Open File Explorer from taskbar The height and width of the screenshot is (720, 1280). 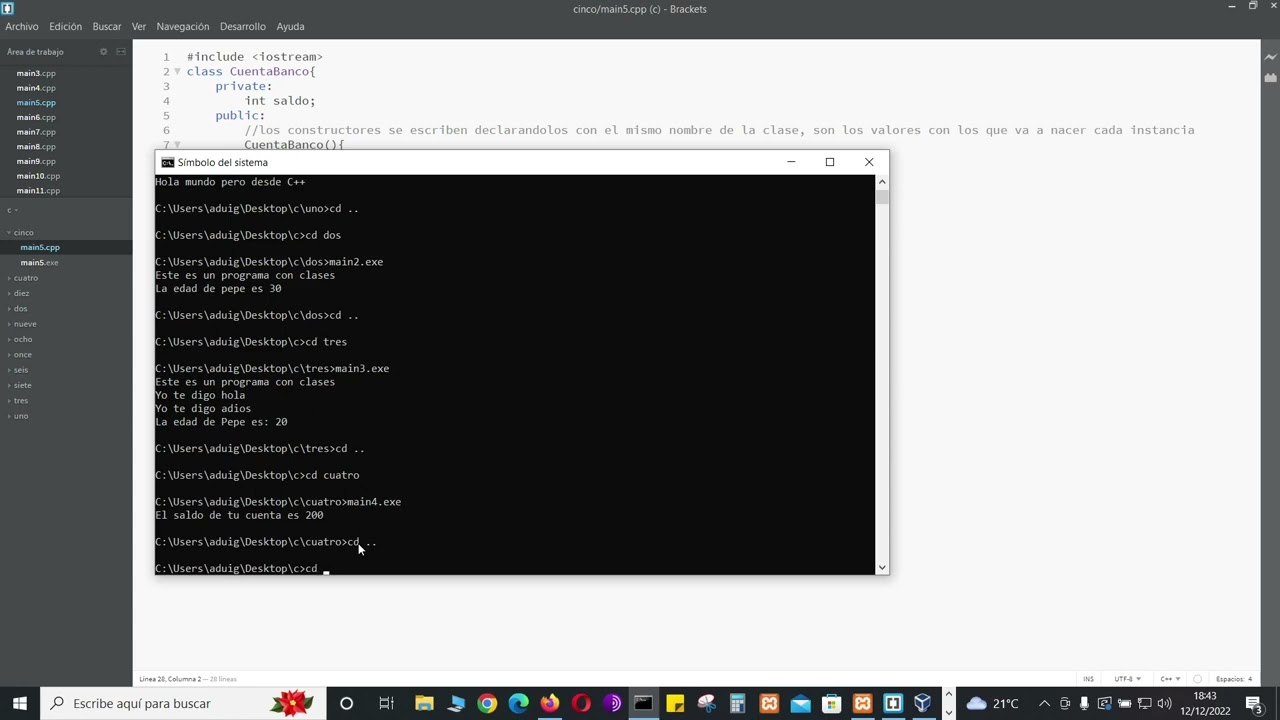click(x=424, y=703)
